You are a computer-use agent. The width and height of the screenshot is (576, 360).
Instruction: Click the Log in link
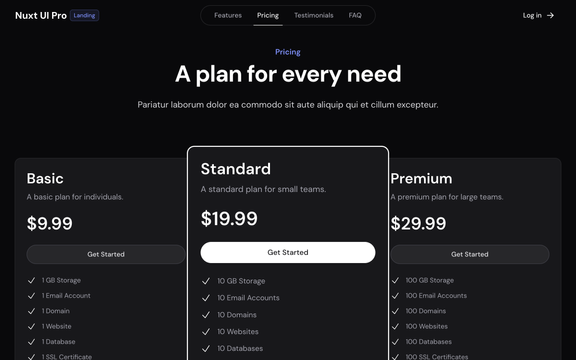tap(538, 15)
